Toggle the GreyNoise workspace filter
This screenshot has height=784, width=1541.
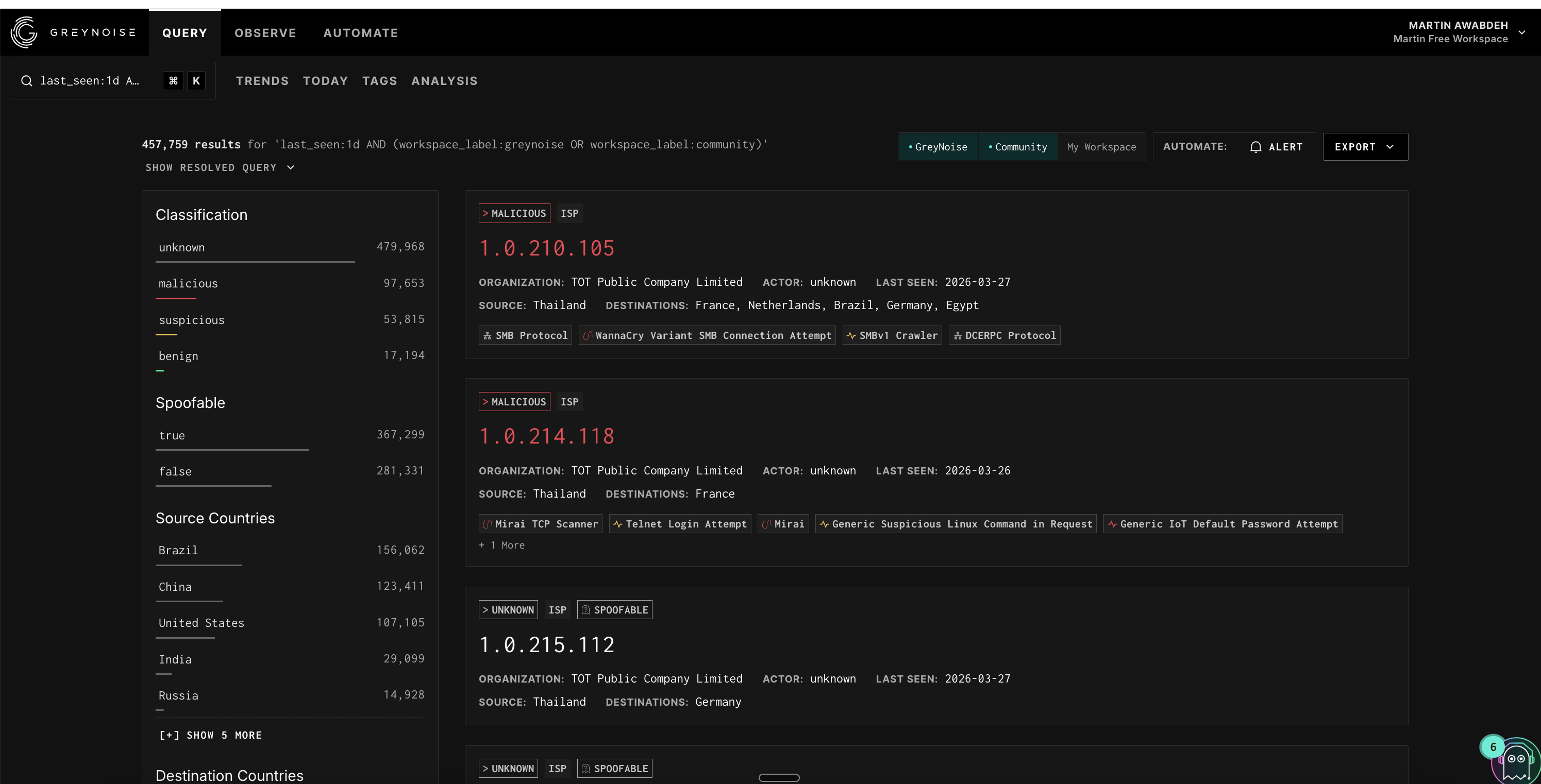(x=938, y=147)
